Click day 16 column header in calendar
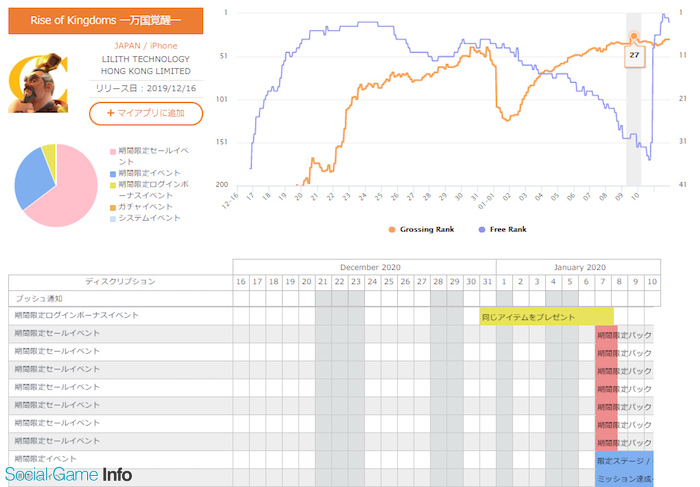Screen dimensions: 700x487 [x=241, y=282]
